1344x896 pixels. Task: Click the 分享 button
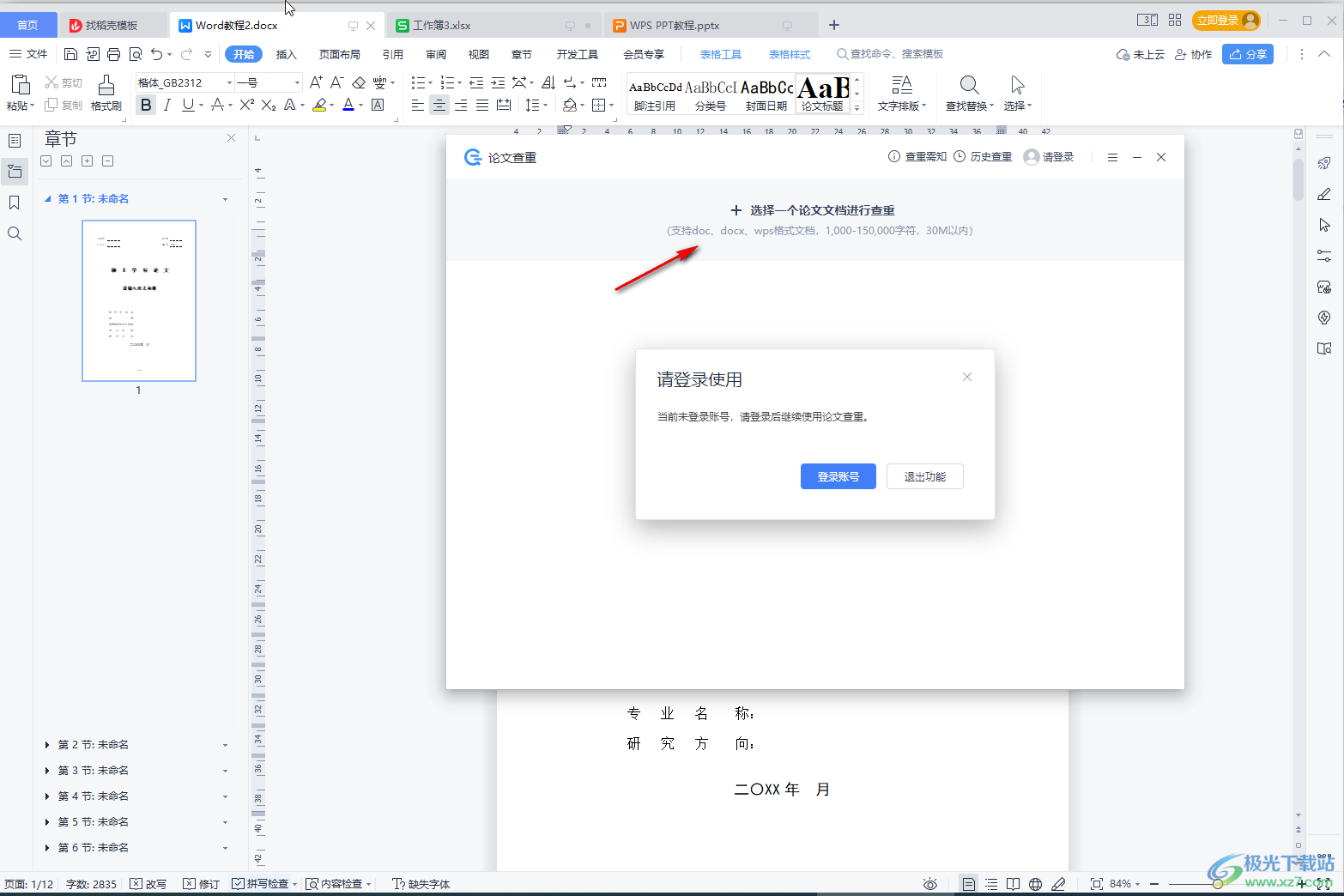point(1248,54)
